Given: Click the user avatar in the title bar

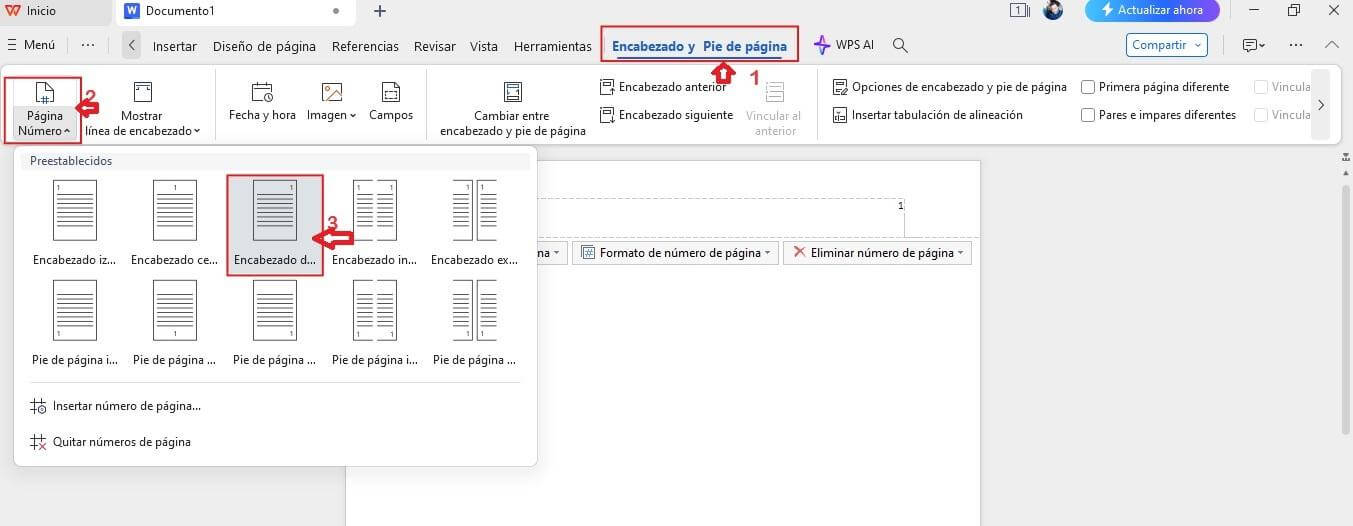Looking at the screenshot, I should coord(1052,11).
